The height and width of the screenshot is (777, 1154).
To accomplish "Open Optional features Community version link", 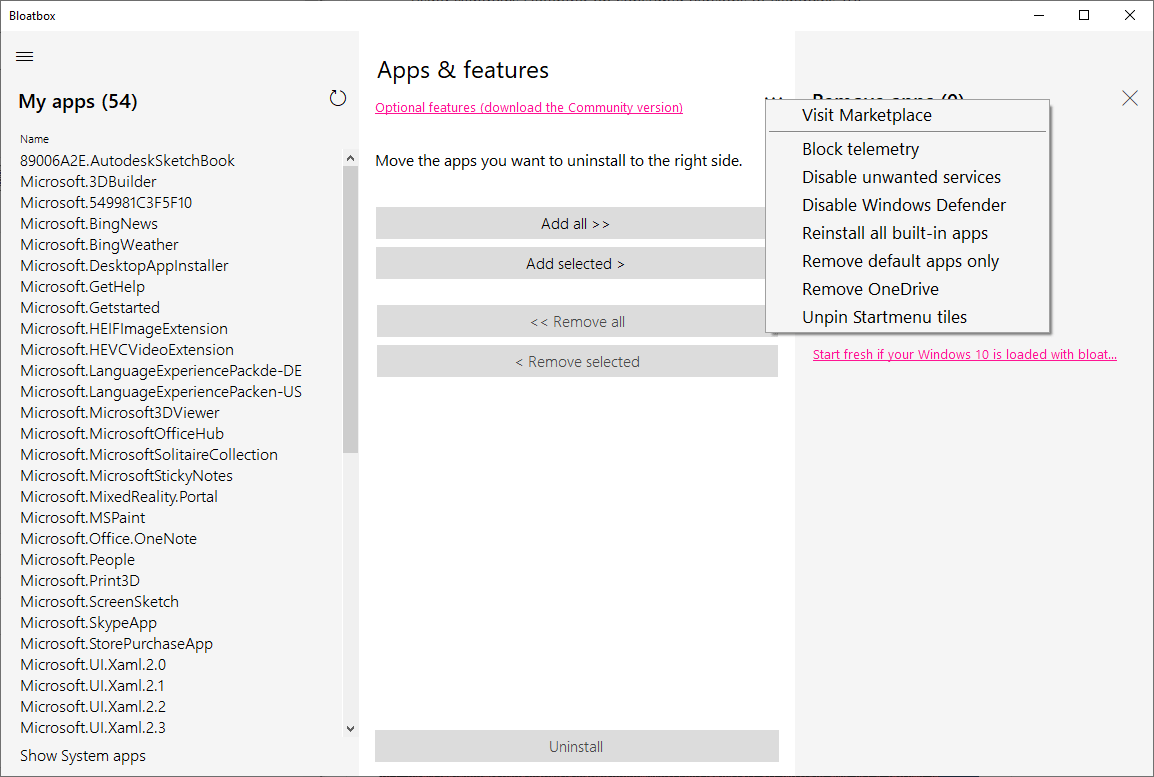I will click(528, 107).
